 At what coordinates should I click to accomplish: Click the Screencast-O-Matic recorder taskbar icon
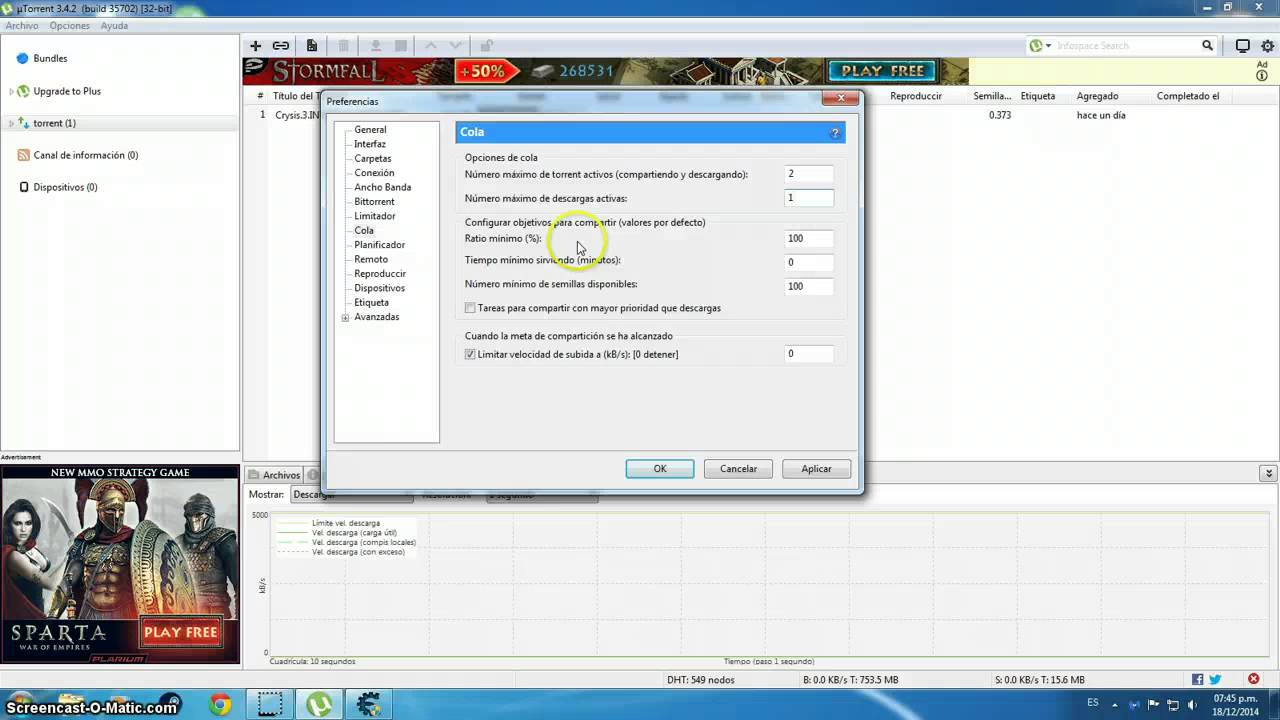[269, 704]
